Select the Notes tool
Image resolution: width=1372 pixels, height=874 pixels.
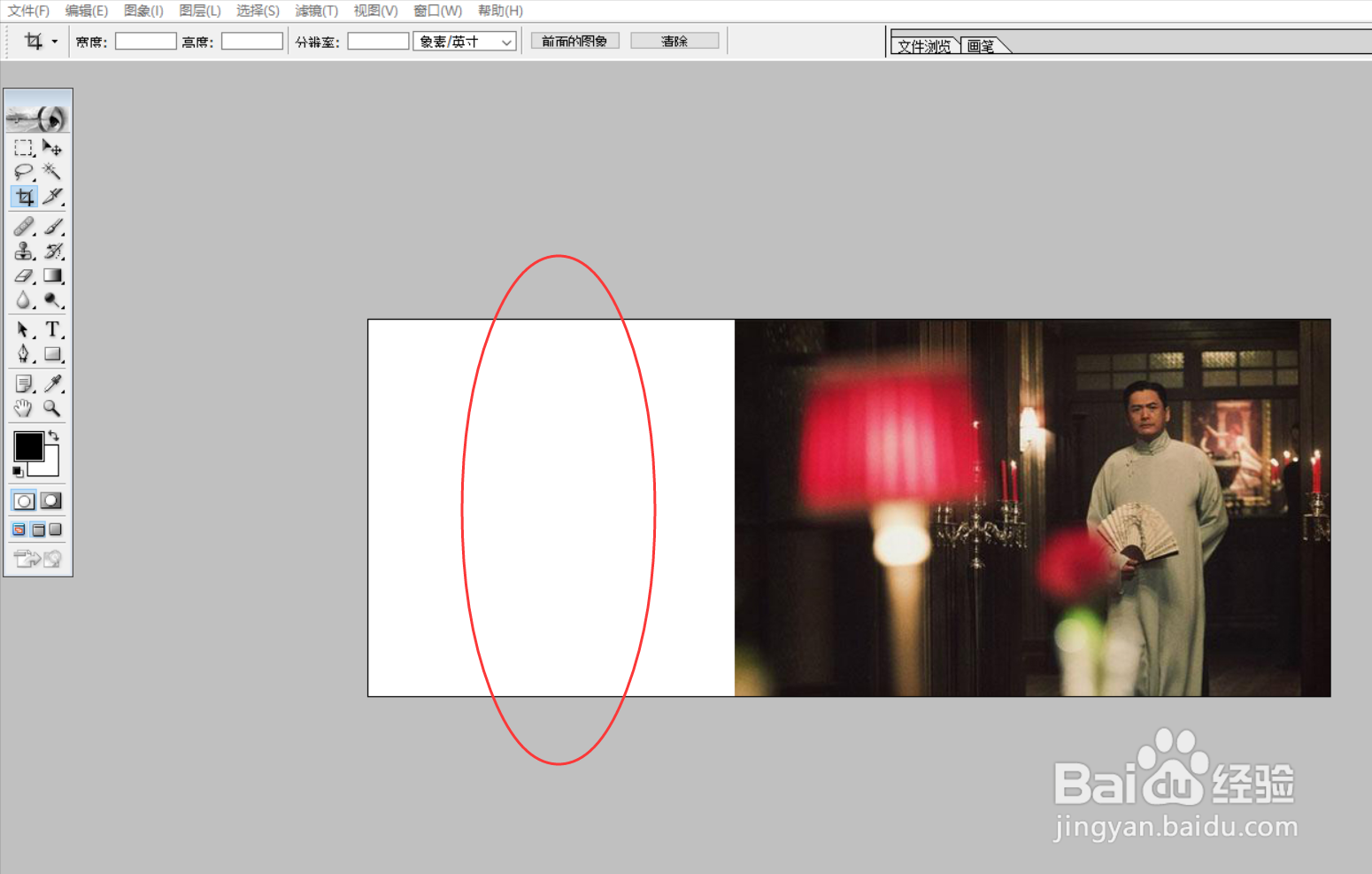(x=24, y=383)
